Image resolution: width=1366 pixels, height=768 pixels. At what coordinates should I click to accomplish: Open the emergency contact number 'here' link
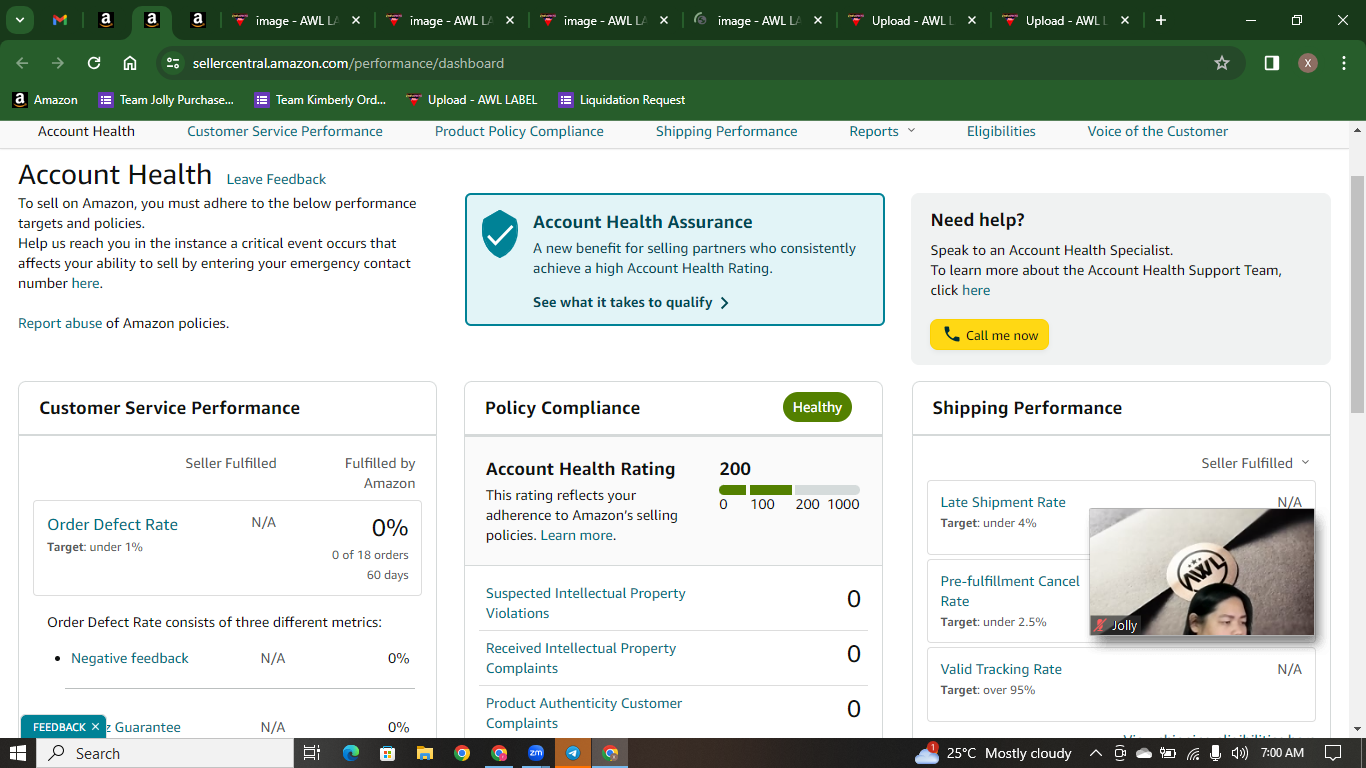pos(85,283)
